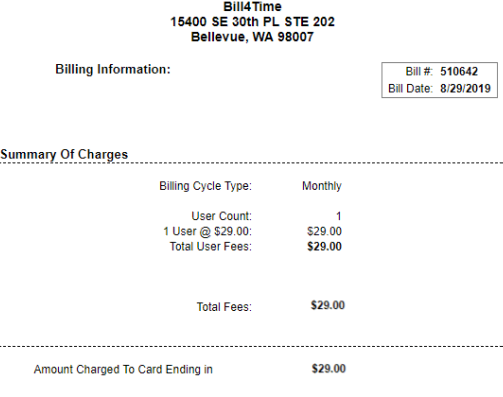Image resolution: width=503 pixels, height=397 pixels.
Task: Select the $29.00 per-user line amount
Action: coord(324,231)
